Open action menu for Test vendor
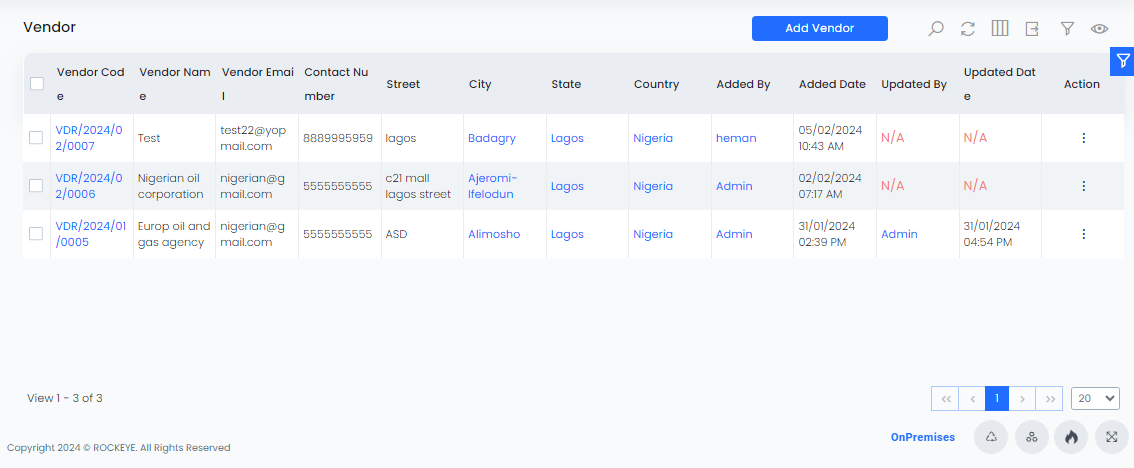Screen dimensions: 1134x468 pyautogui.click(x=1083, y=138)
